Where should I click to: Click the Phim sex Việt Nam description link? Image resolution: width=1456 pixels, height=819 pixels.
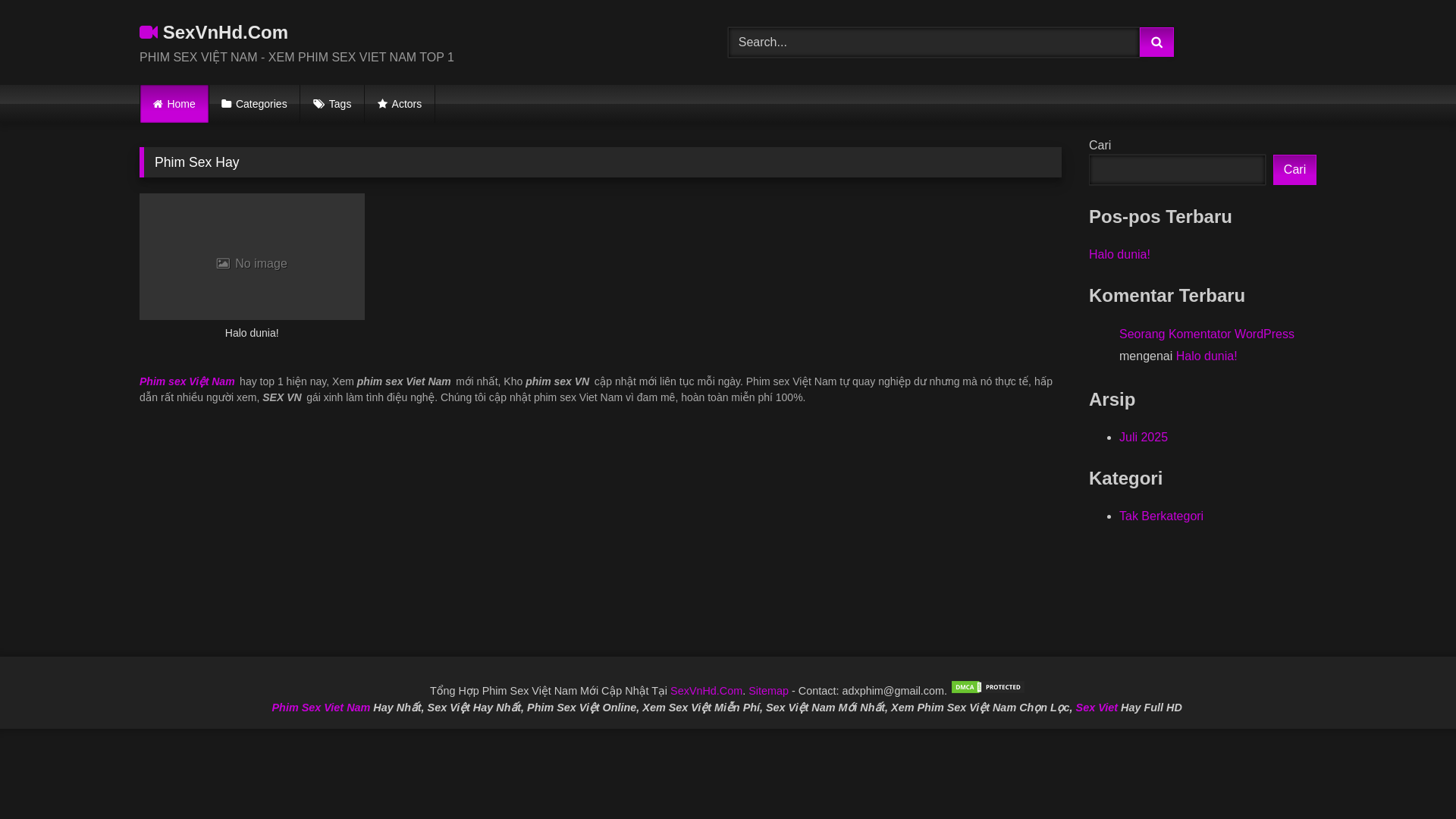click(x=187, y=381)
